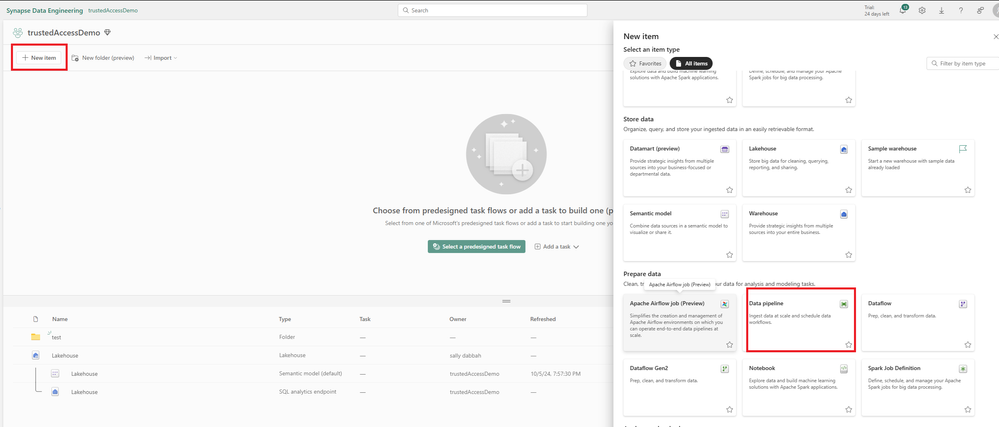Click the Spark Job Definition card icon
The width and height of the screenshot is (999, 427).
pyautogui.click(x=963, y=368)
